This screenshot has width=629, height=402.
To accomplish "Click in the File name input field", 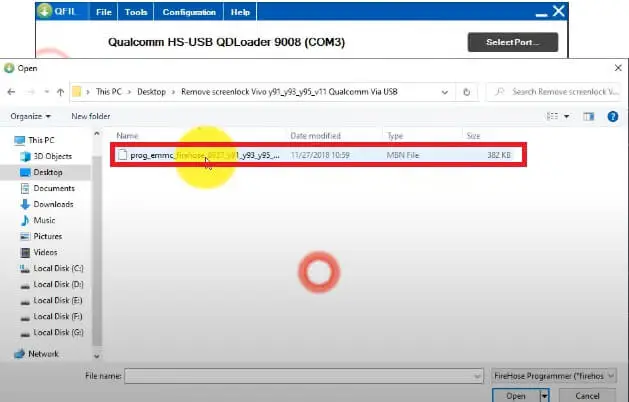I will pyautogui.click(x=300, y=376).
